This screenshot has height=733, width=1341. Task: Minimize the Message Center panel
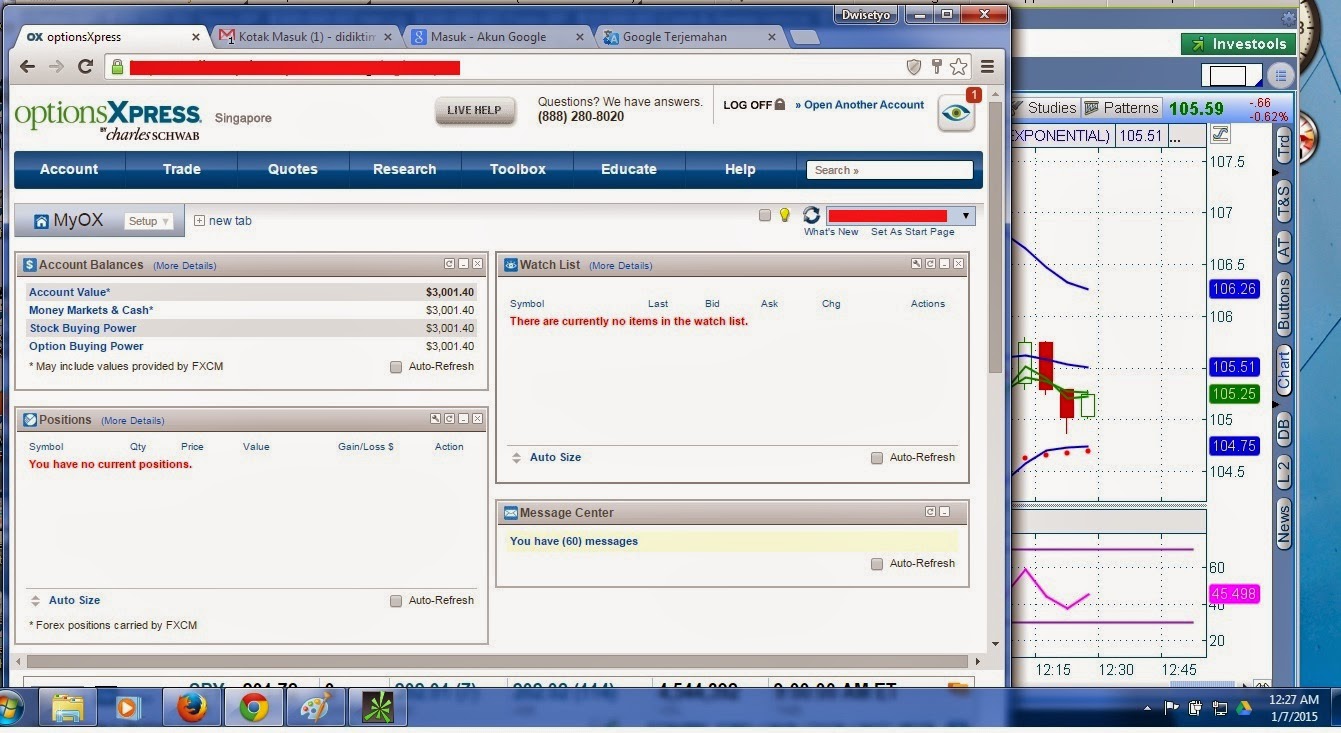click(x=944, y=511)
